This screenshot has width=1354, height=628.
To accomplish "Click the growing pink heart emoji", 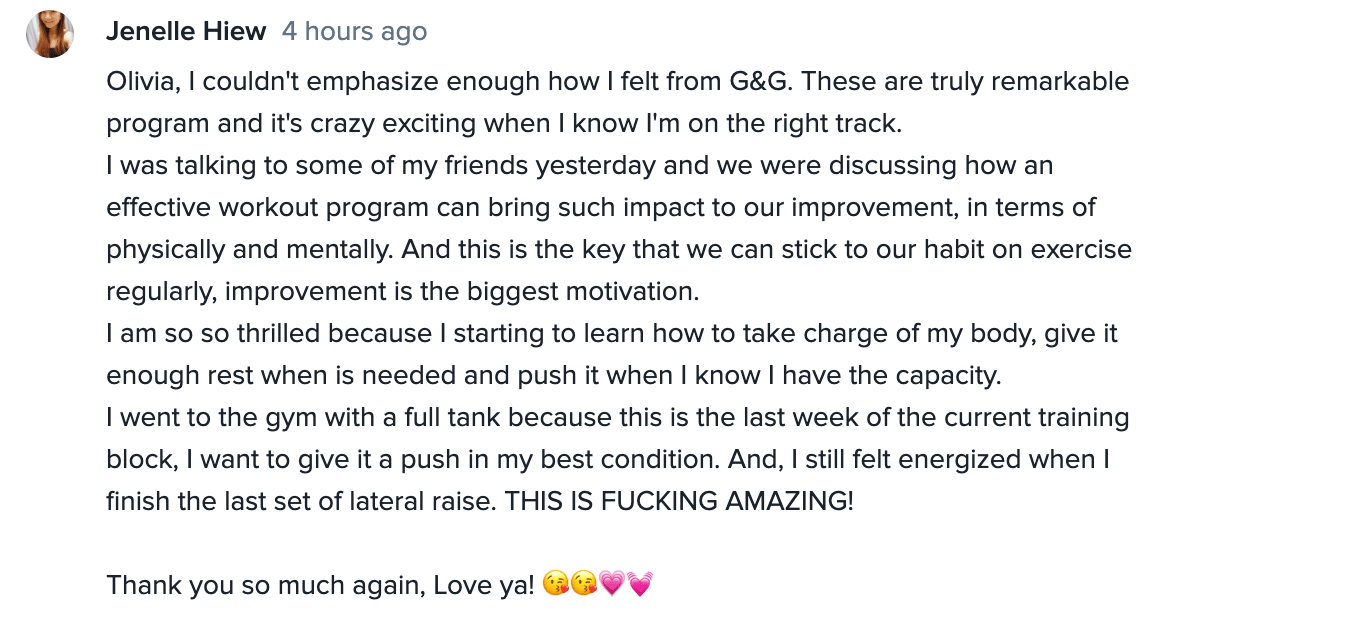I will point(611,585).
